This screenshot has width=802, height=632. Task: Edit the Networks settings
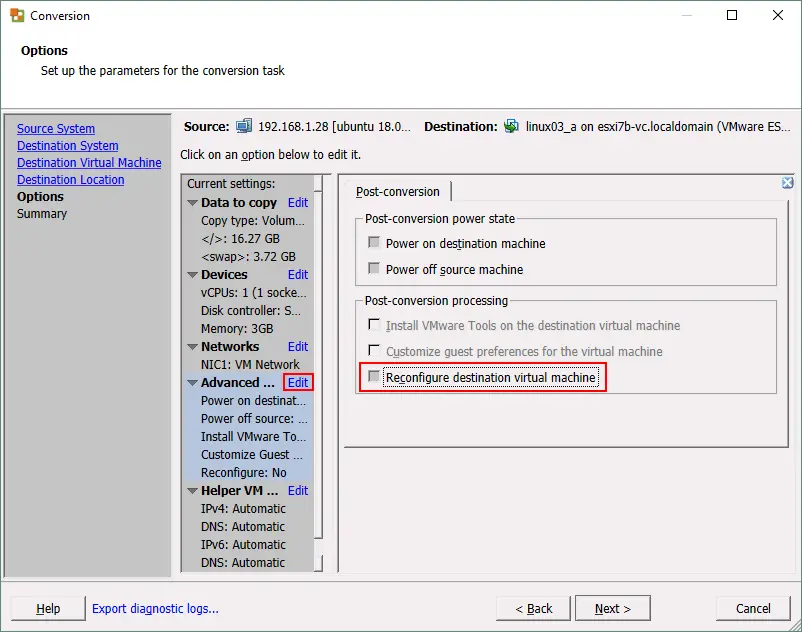point(298,347)
